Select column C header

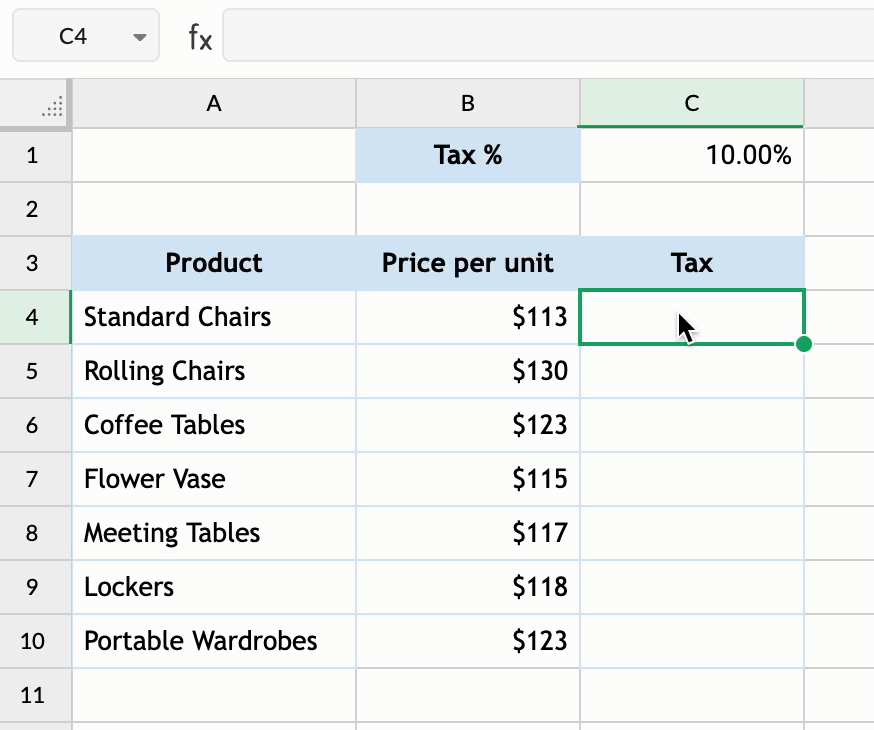(x=691, y=103)
